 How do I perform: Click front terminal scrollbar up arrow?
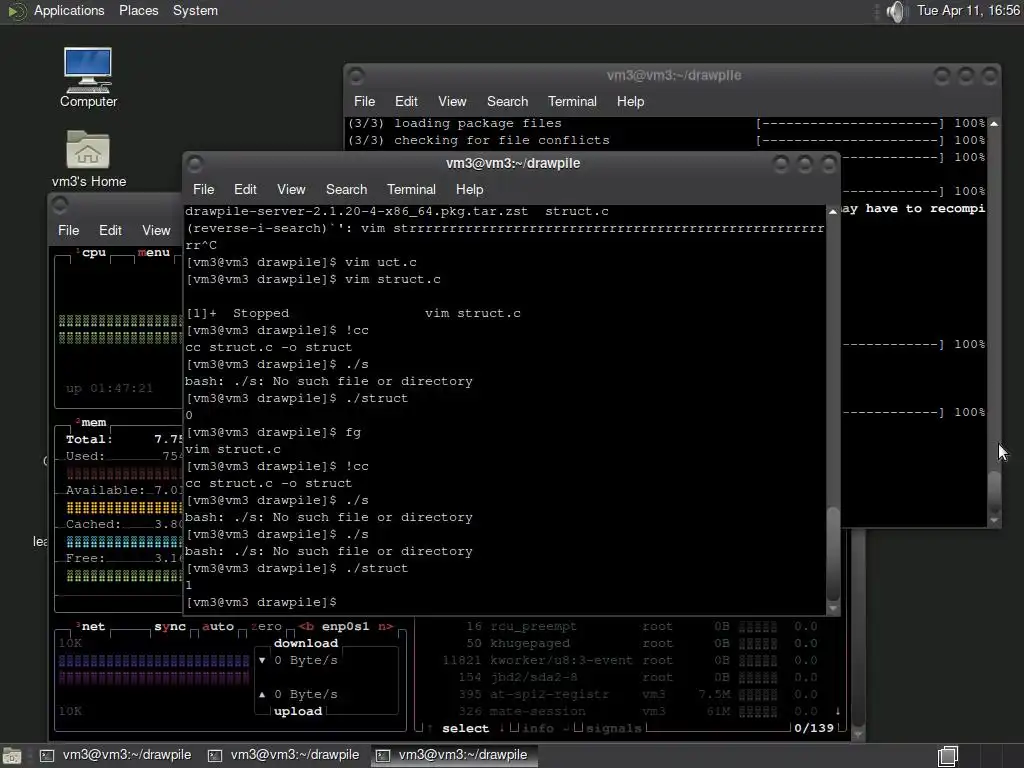[833, 212]
